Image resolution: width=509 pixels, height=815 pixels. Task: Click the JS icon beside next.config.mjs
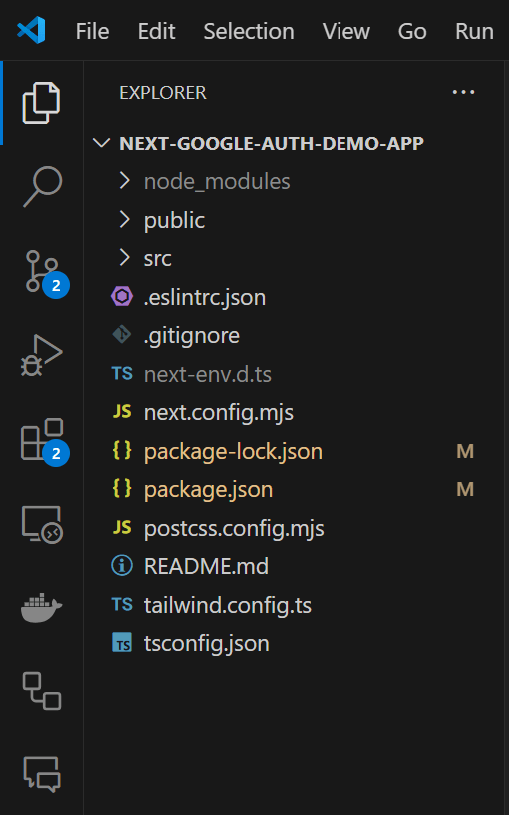coord(122,412)
